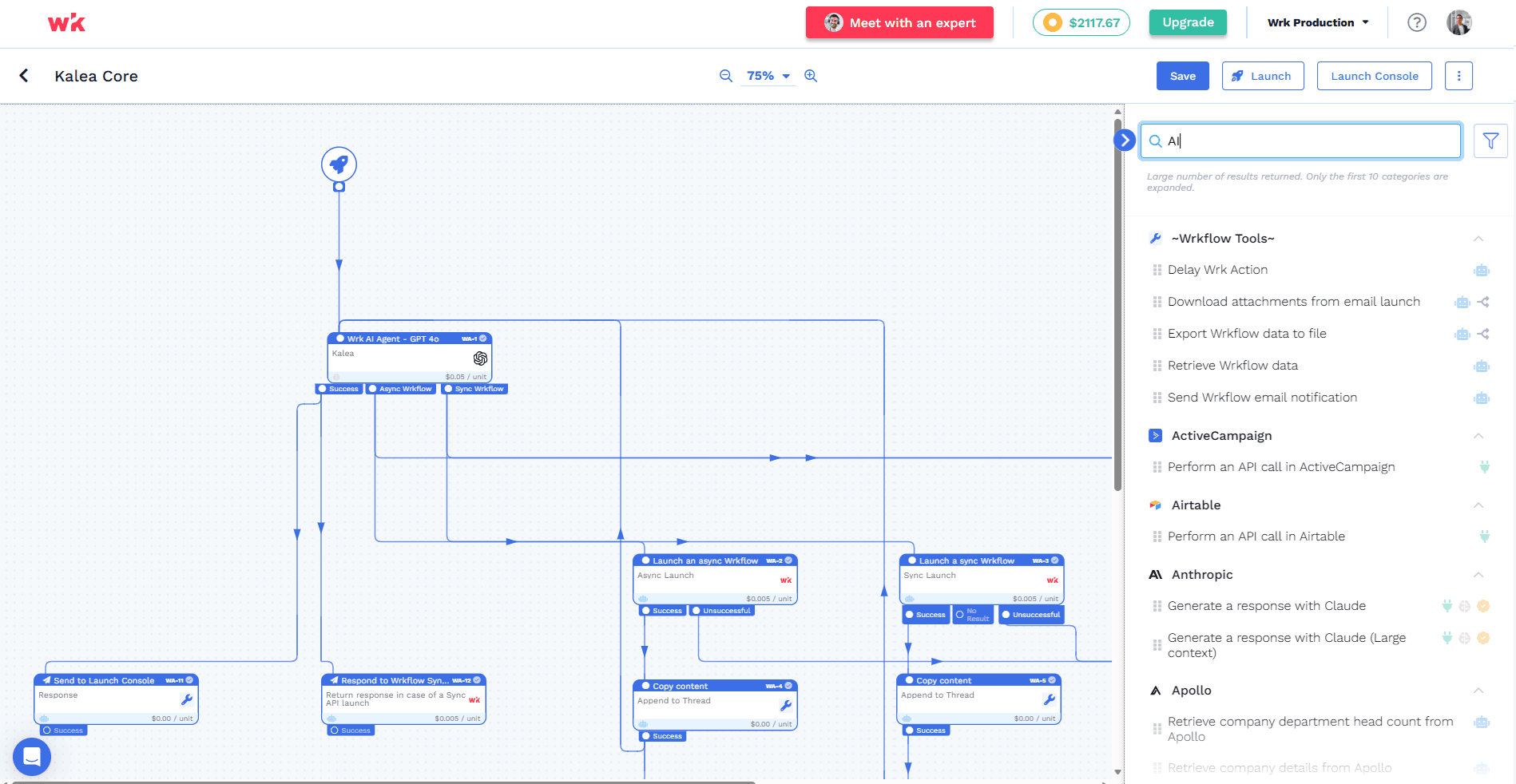
Task: Go back with the left arrow
Action: (x=24, y=76)
